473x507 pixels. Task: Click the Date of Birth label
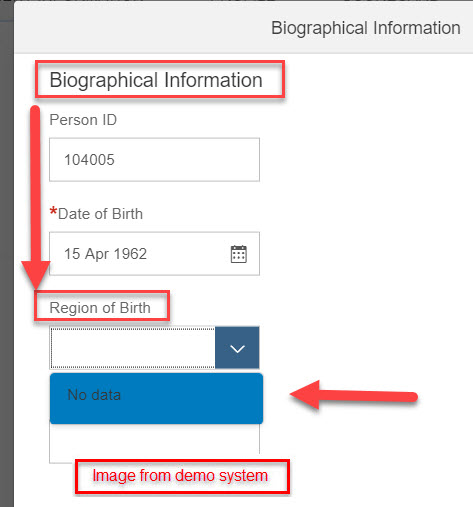coord(100,214)
